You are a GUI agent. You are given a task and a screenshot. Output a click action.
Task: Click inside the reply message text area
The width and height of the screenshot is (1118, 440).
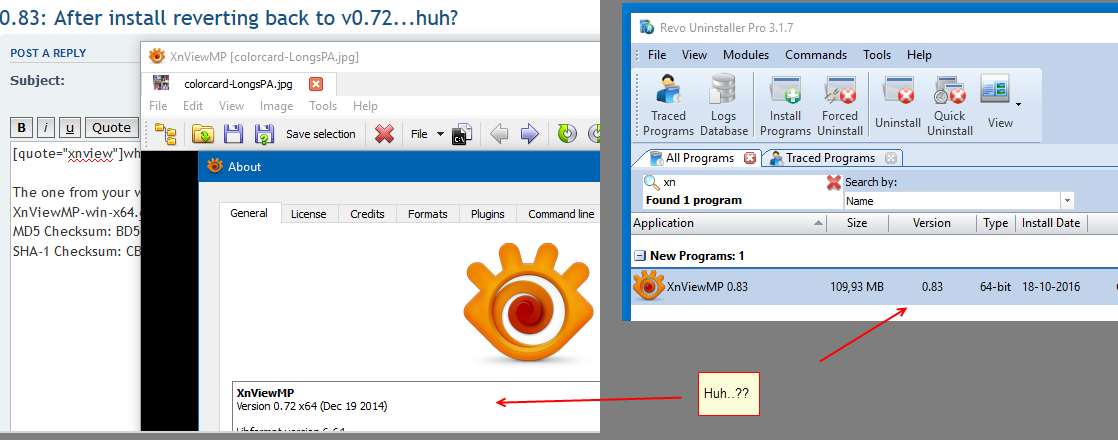point(76,285)
